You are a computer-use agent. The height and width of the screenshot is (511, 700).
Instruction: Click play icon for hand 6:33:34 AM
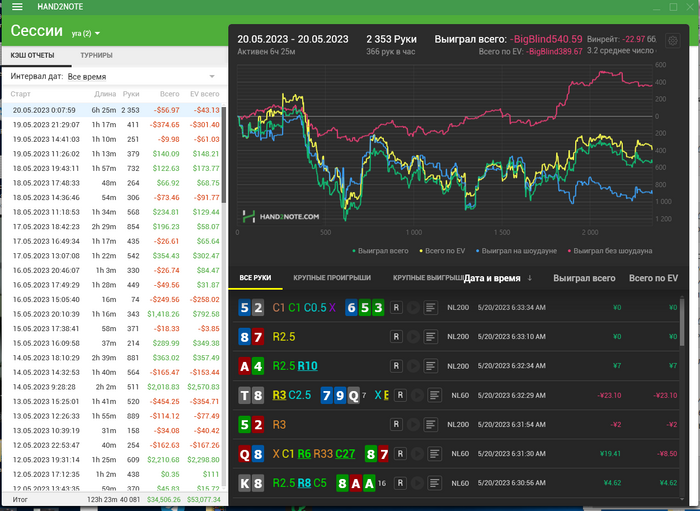tap(413, 307)
